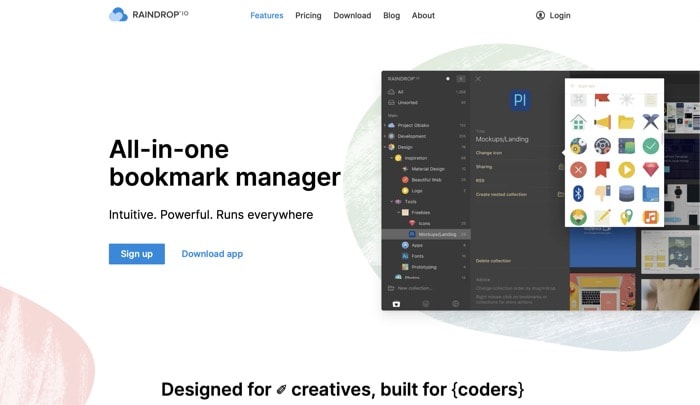Image resolution: width=700 pixels, height=405 pixels.
Task: Click the bottom-left collections tab icon in the sidebar
Action: [x=396, y=304]
